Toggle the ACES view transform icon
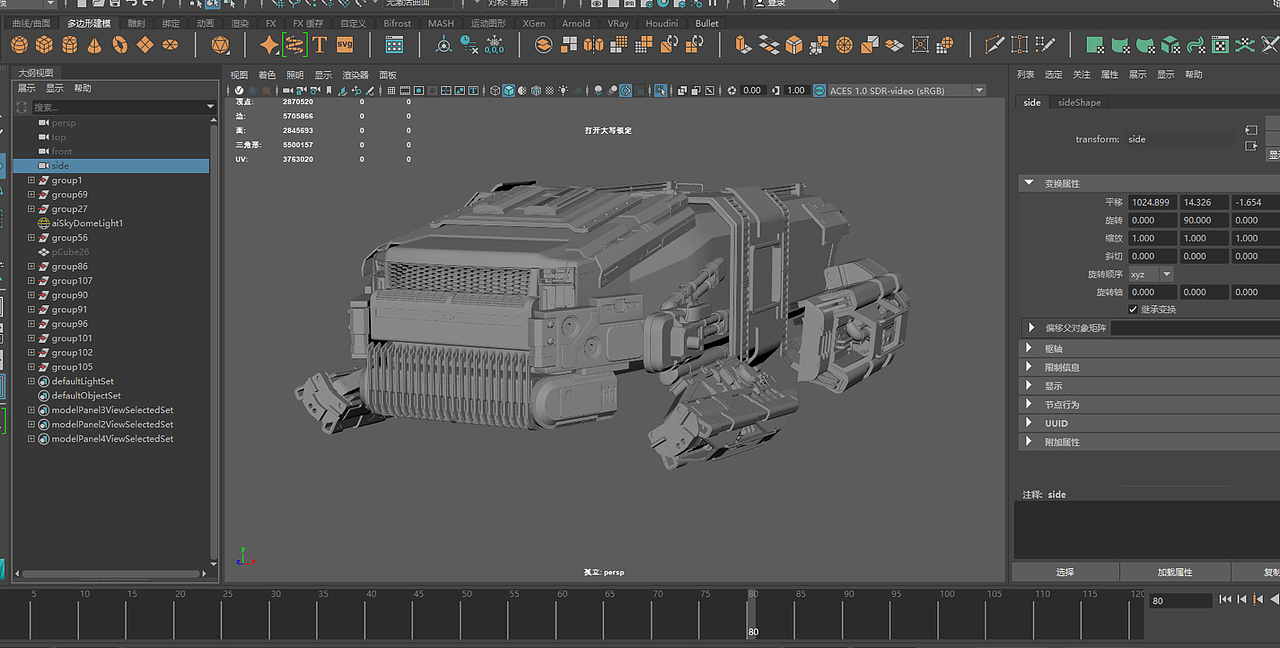 819,90
